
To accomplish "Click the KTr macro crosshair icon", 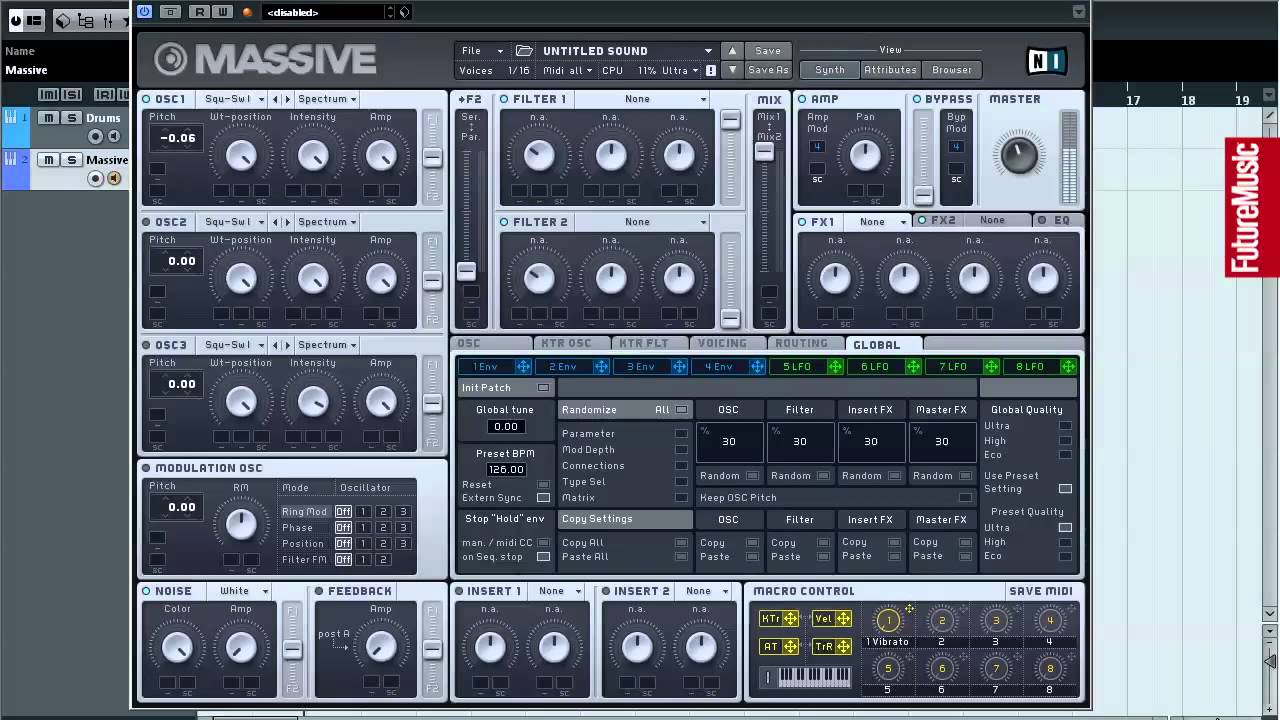I will pos(790,619).
